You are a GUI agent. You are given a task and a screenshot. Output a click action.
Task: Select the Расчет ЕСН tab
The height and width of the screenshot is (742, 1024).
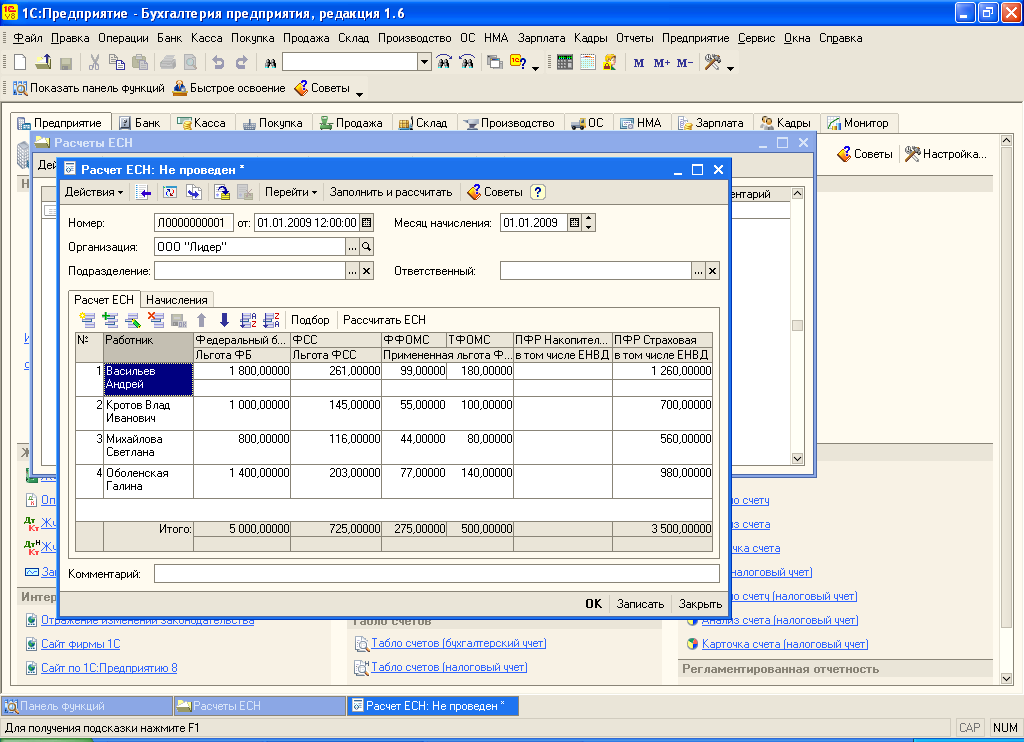click(x=104, y=300)
